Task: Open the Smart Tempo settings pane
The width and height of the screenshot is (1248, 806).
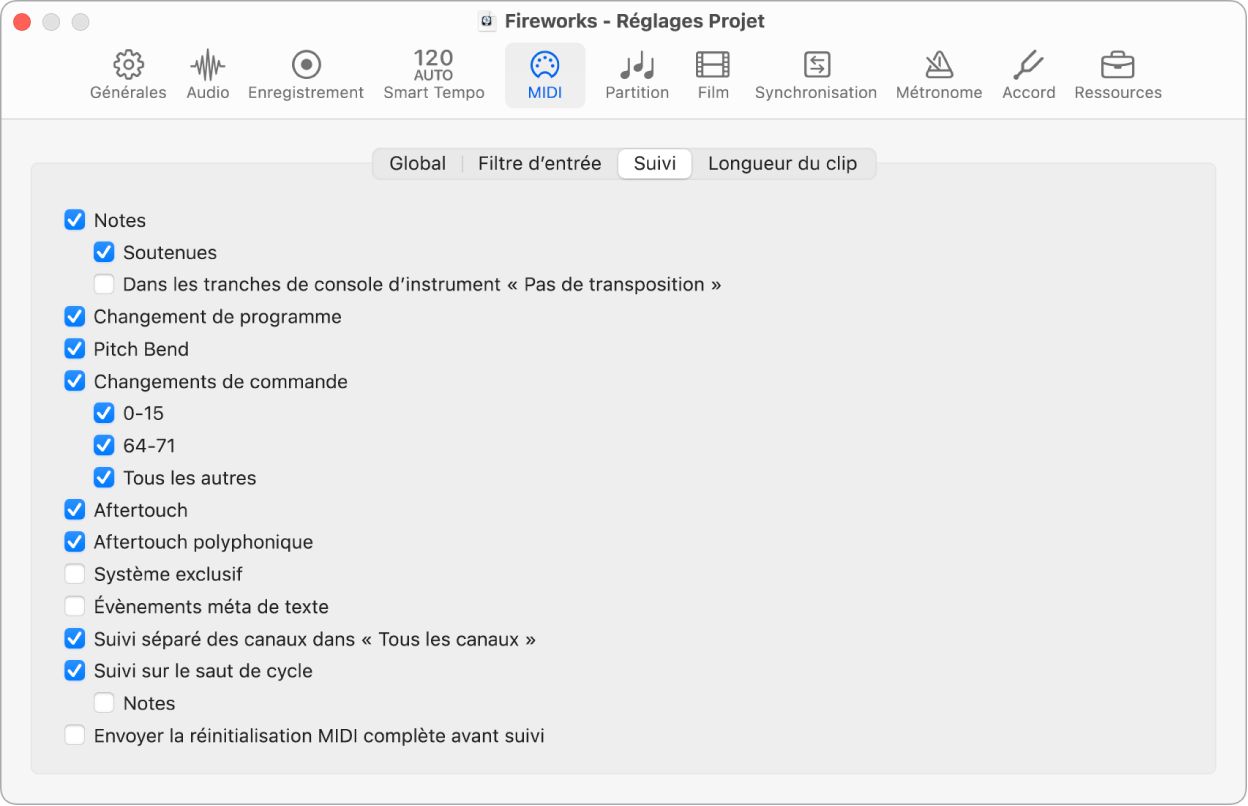Action: point(434,76)
